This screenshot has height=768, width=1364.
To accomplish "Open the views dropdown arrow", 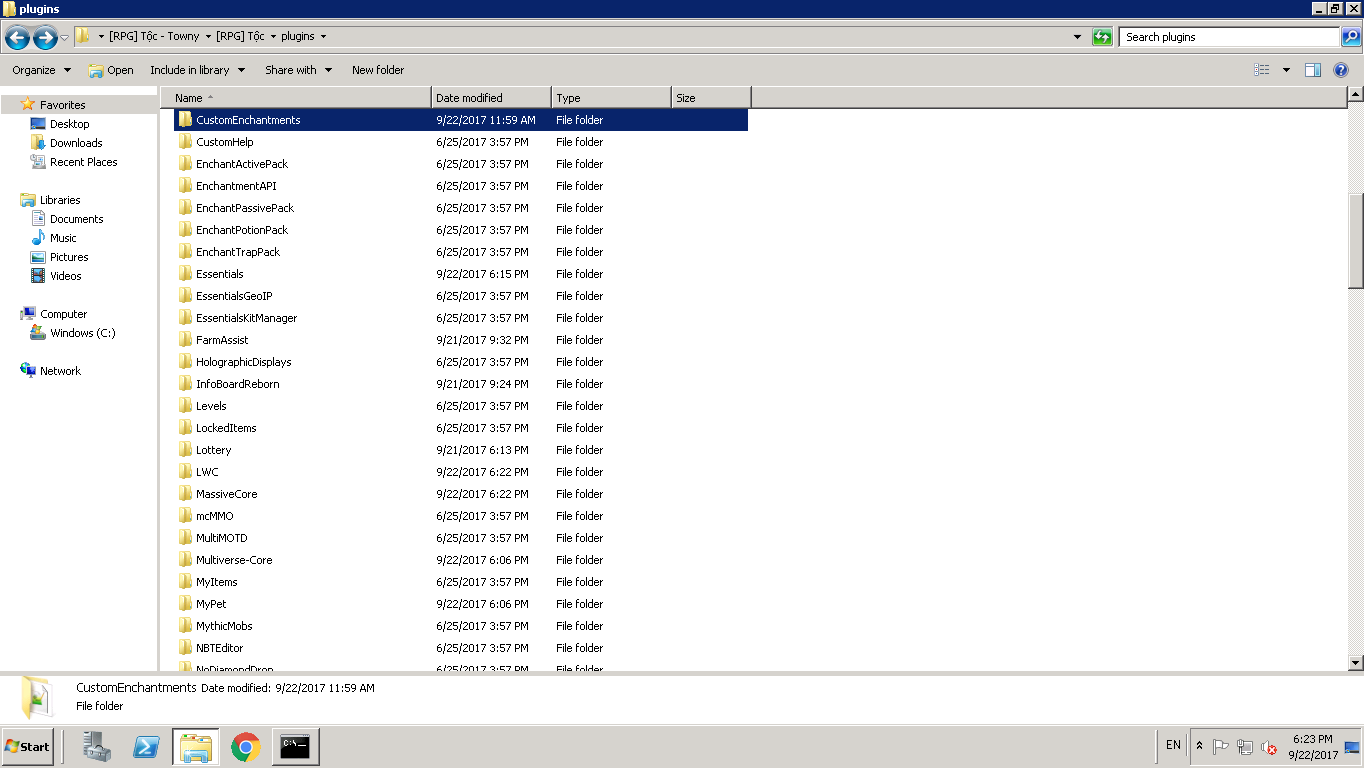I will coord(1286,70).
